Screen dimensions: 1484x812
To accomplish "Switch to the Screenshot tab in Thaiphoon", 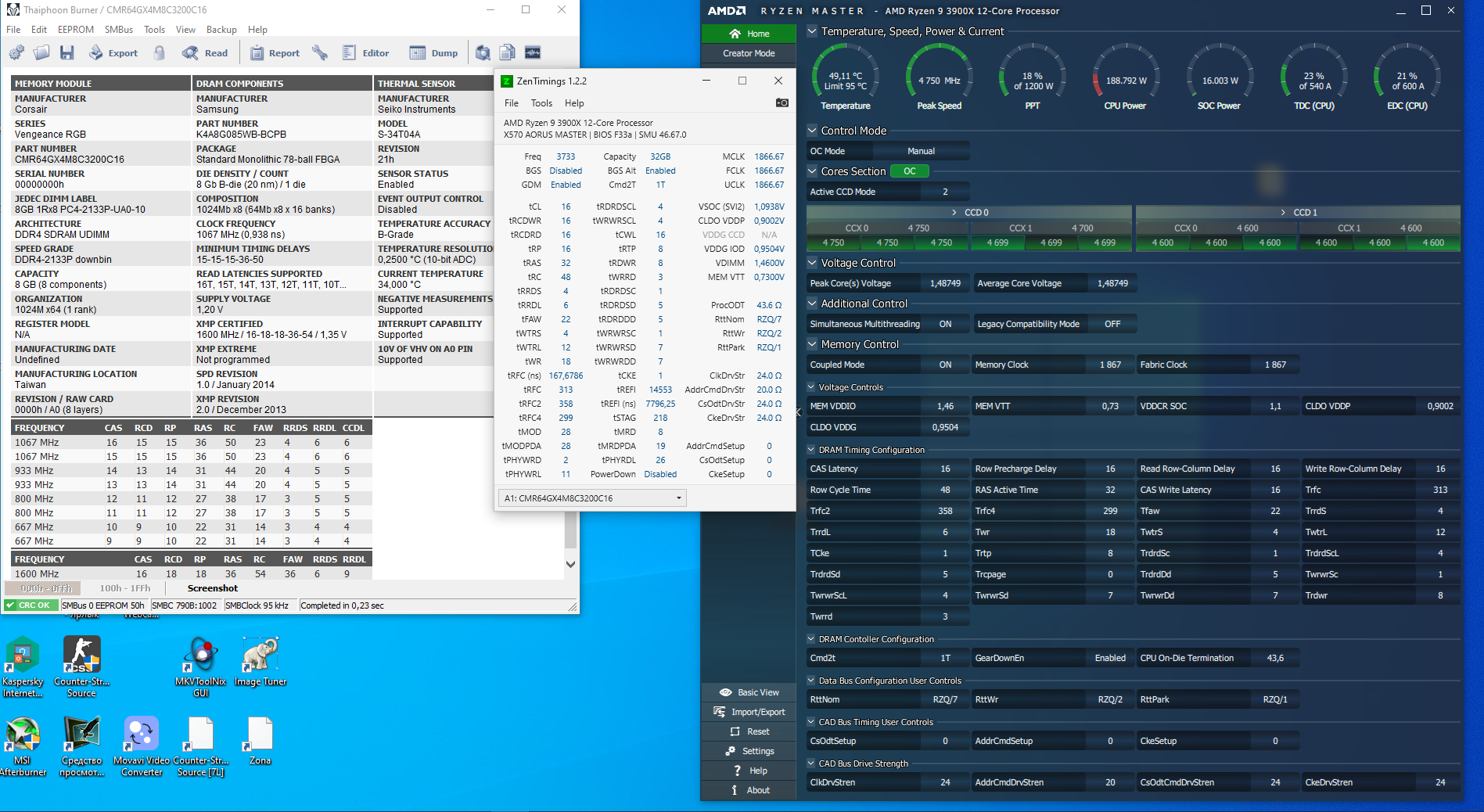I will (x=213, y=588).
